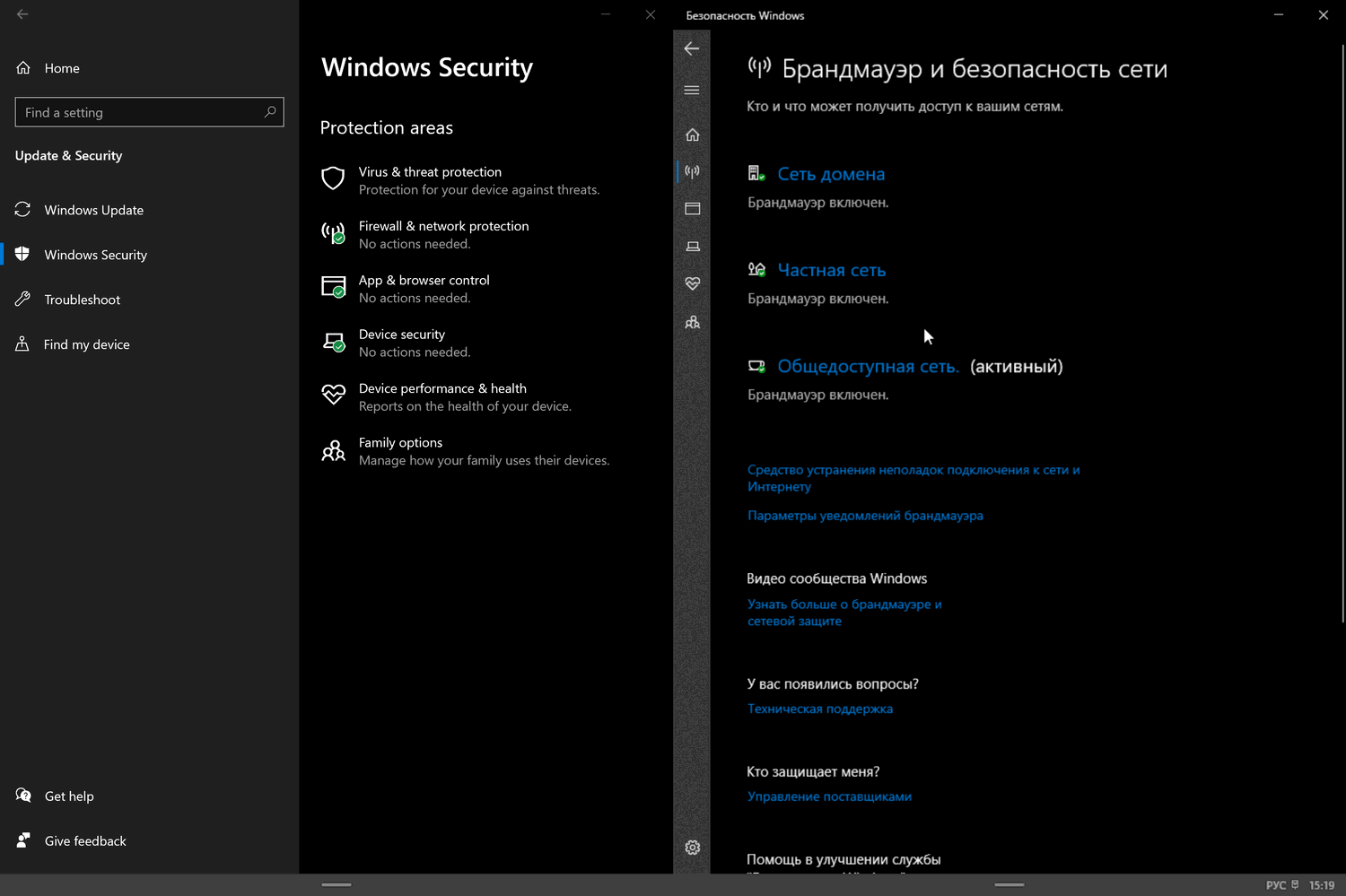Select Windows Update in settings menu

(93, 210)
